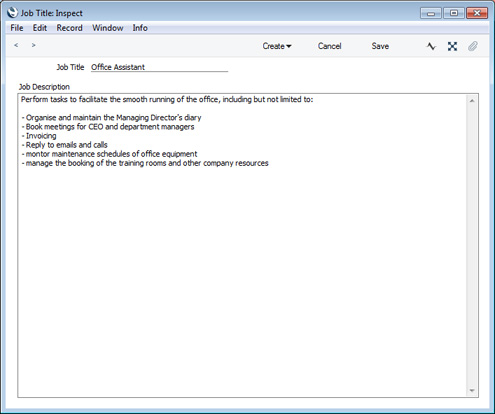Click the scrollbar up arrow
The width and height of the screenshot is (495, 414).
(472, 101)
